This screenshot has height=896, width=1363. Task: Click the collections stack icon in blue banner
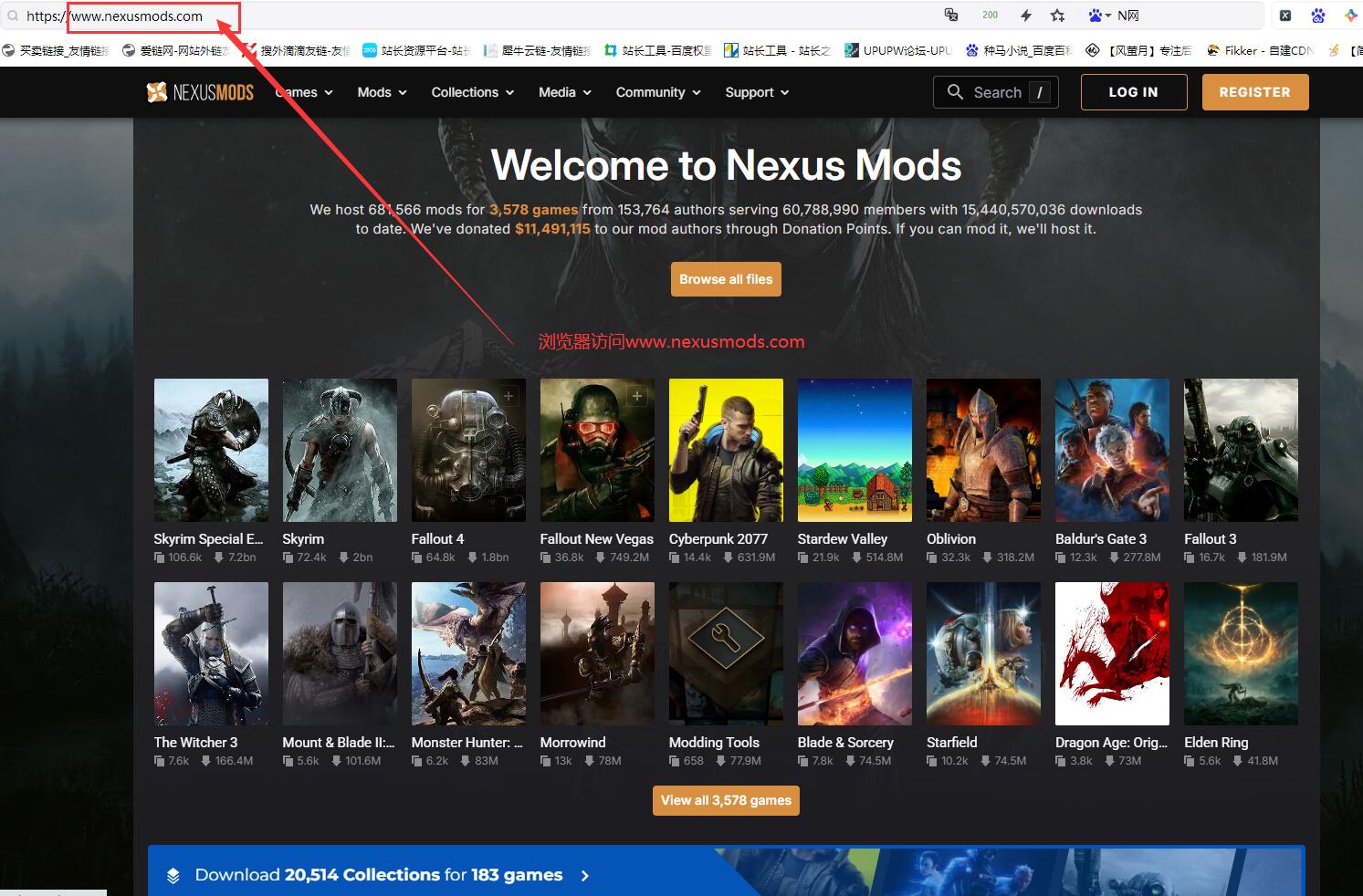coord(173,875)
